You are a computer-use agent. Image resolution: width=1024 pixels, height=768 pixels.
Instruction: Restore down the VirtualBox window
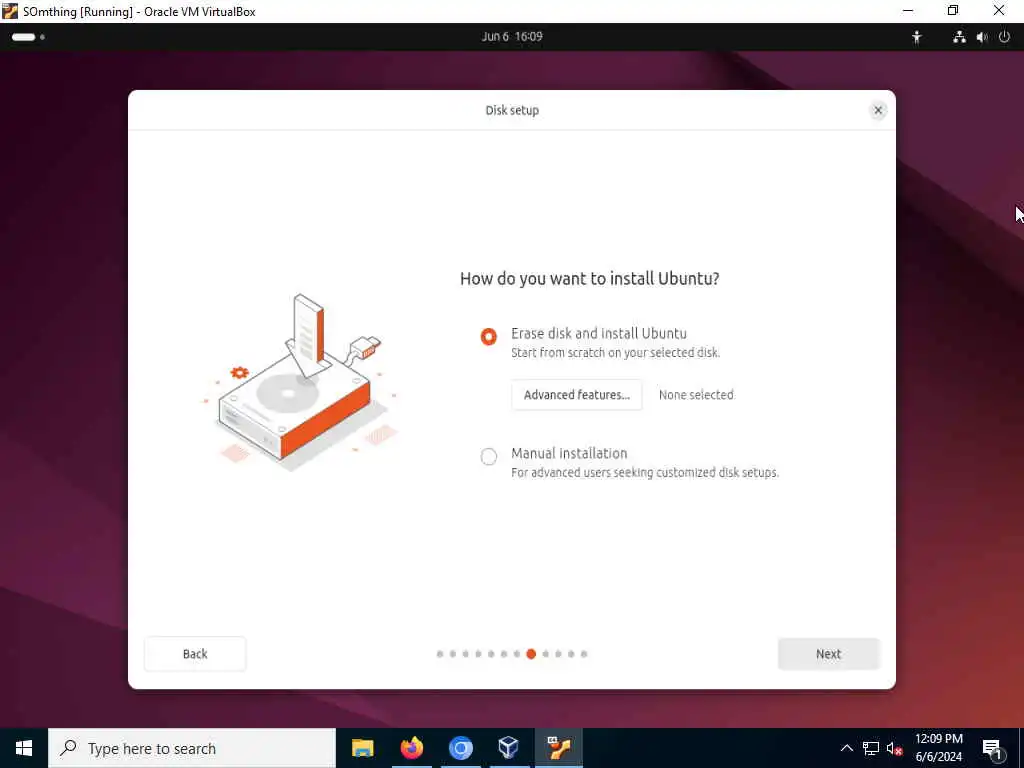tap(953, 10)
